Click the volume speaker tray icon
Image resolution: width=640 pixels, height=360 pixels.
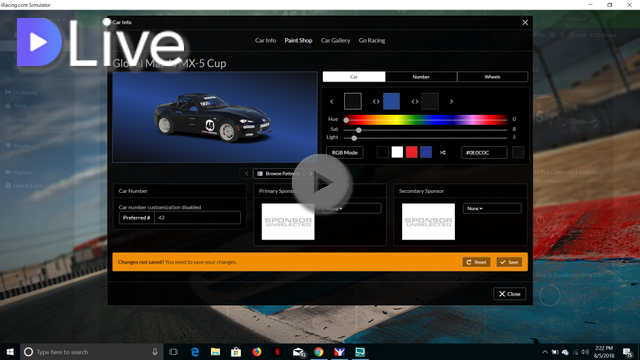pos(585,352)
